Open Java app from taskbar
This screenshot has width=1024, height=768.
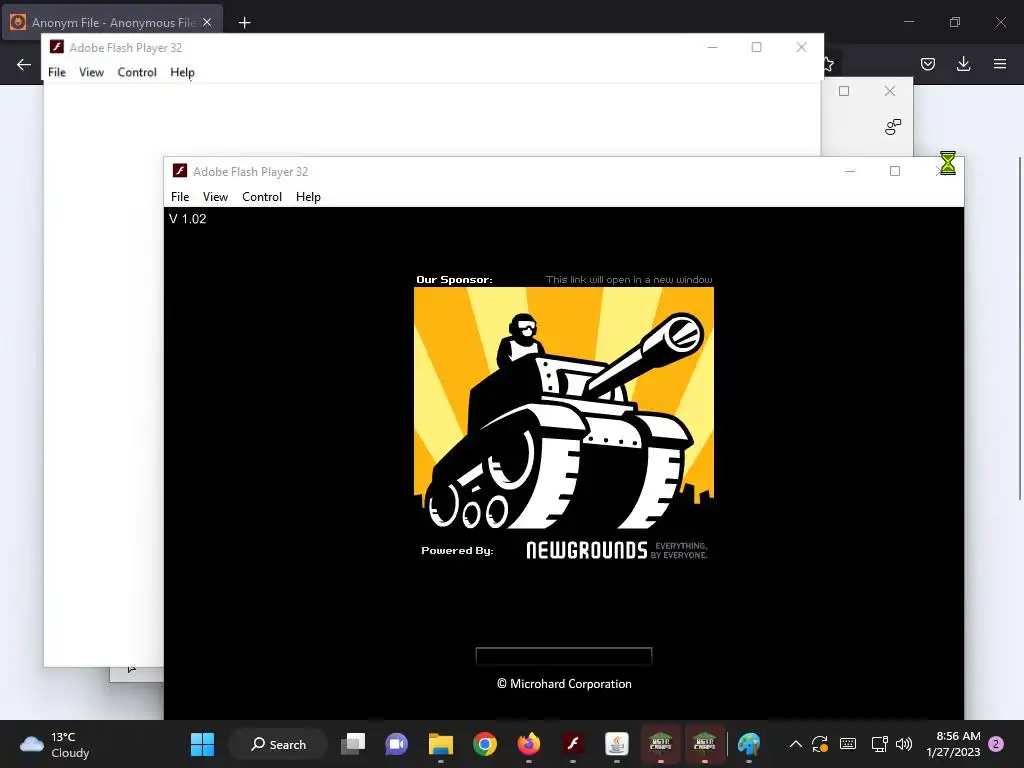tap(616, 744)
